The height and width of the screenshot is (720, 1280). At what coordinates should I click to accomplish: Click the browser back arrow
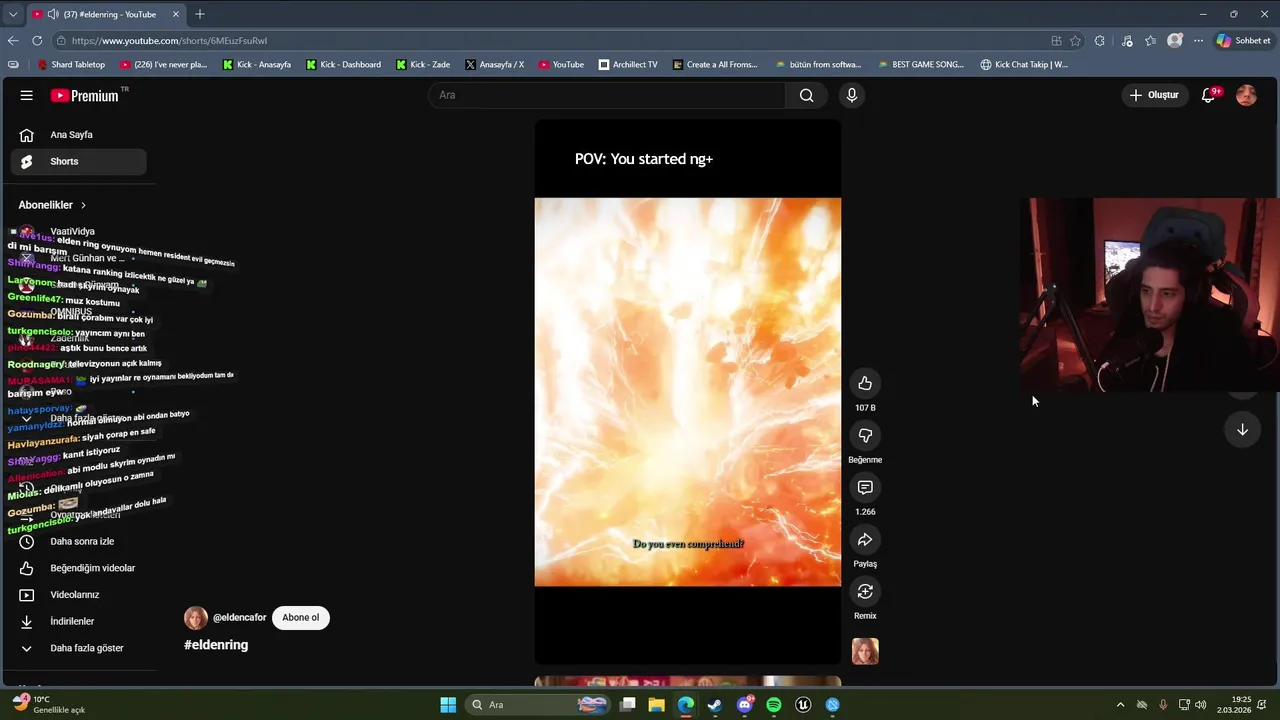12,41
